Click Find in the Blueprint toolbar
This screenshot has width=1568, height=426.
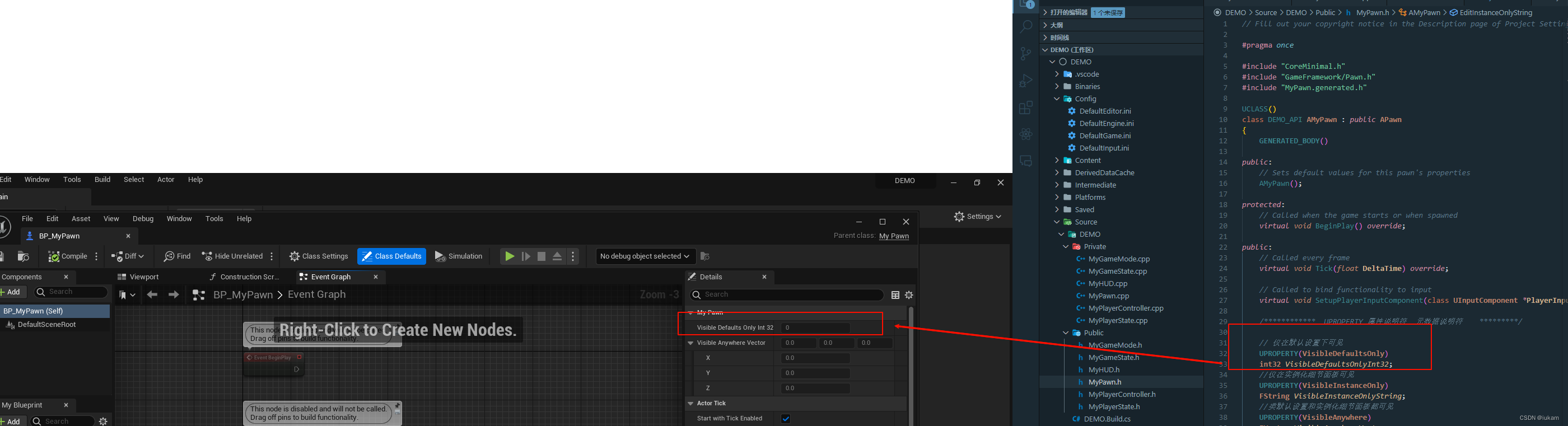tap(177, 256)
